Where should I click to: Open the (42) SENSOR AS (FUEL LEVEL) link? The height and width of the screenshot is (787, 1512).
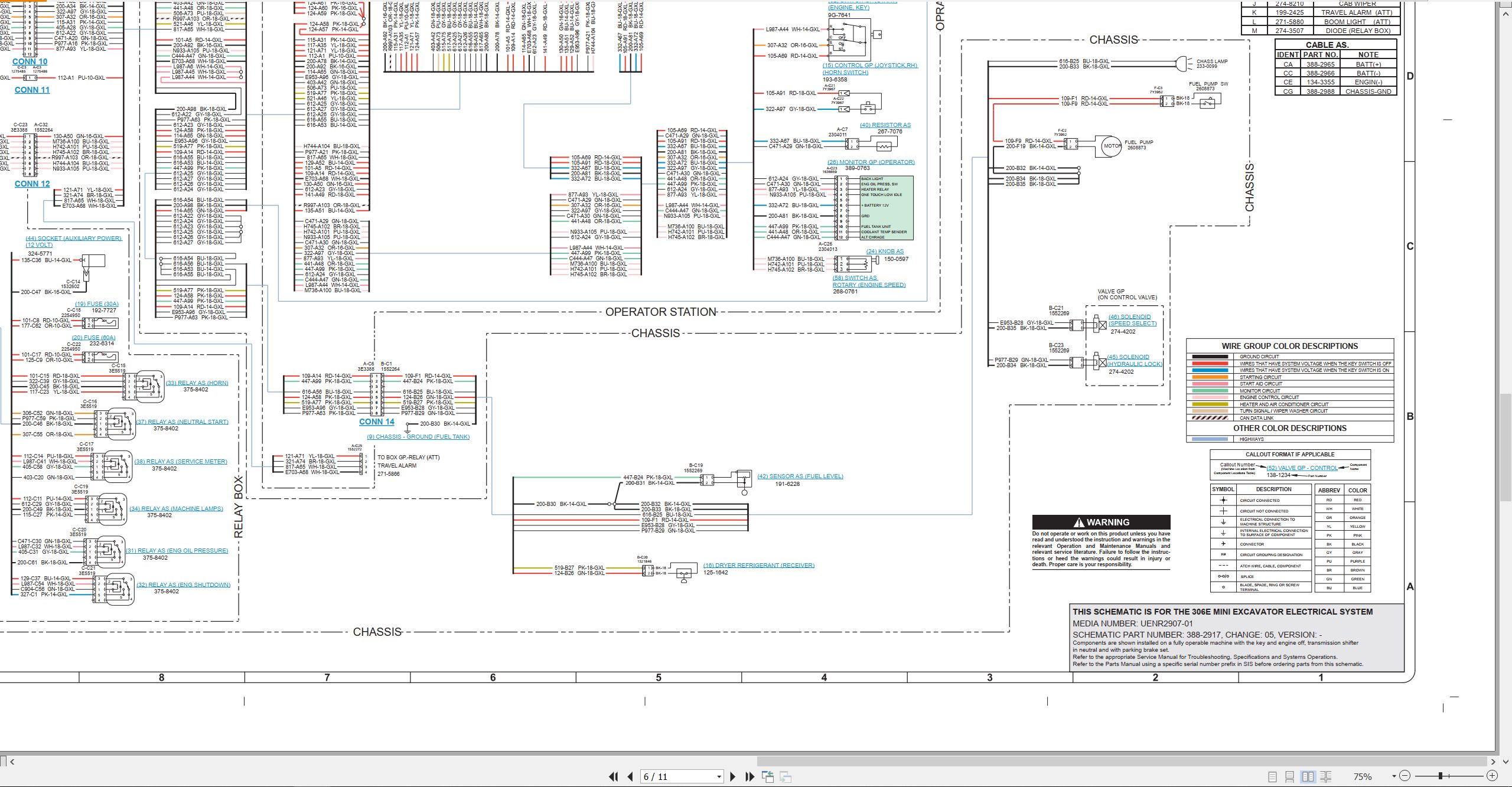pyautogui.click(x=800, y=476)
